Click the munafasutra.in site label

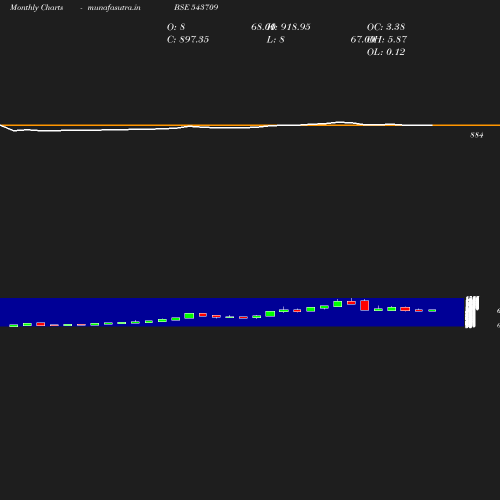point(114,7)
